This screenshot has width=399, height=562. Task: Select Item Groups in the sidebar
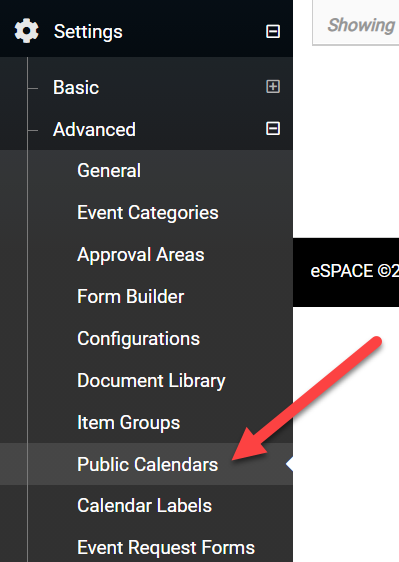click(x=128, y=423)
